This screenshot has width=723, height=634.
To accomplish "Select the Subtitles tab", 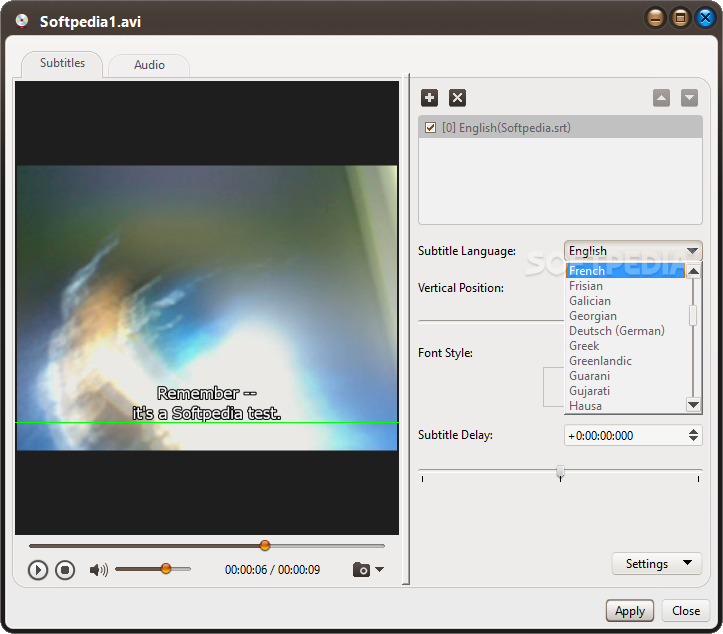I will 62,63.
